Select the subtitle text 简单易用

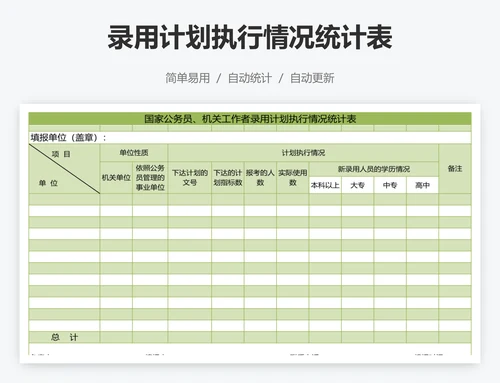[x=188, y=78]
